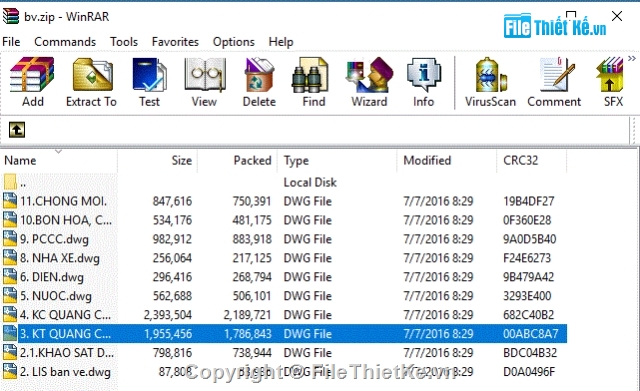The width and height of the screenshot is (640, 391).
Task: Open the Commands menu
Action: 65,42
